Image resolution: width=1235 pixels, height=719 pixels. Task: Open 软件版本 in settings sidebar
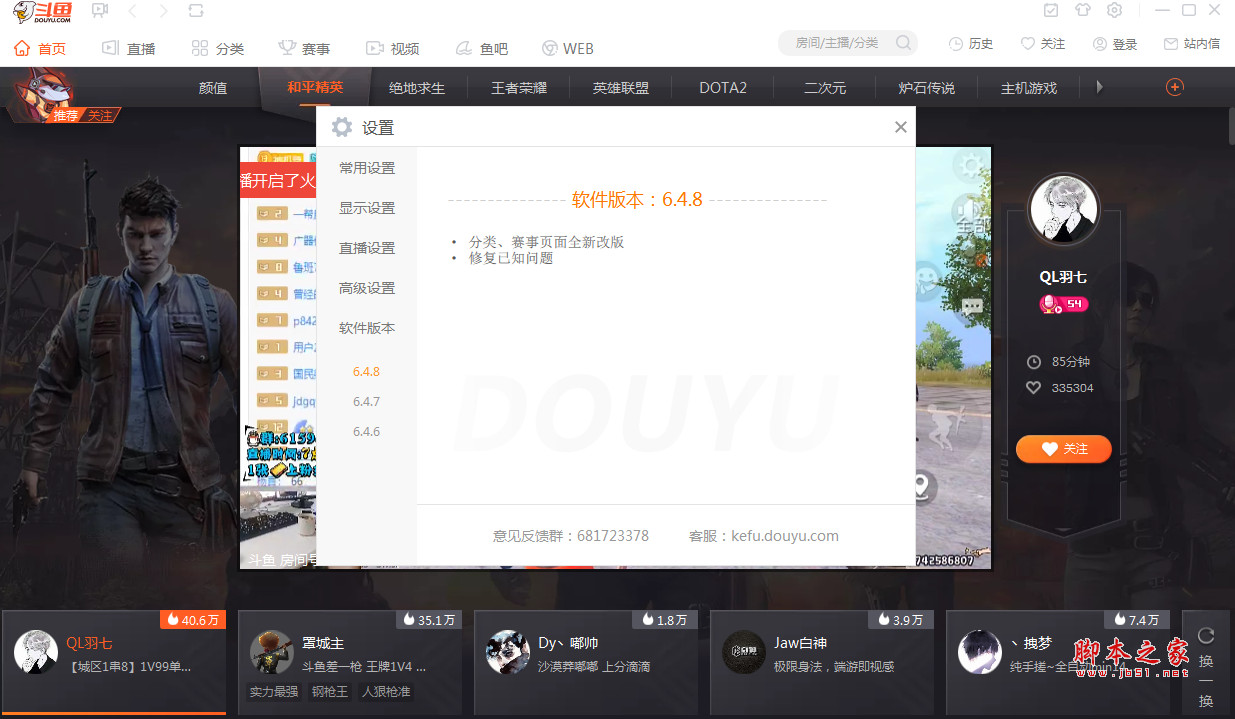point(367,328)
